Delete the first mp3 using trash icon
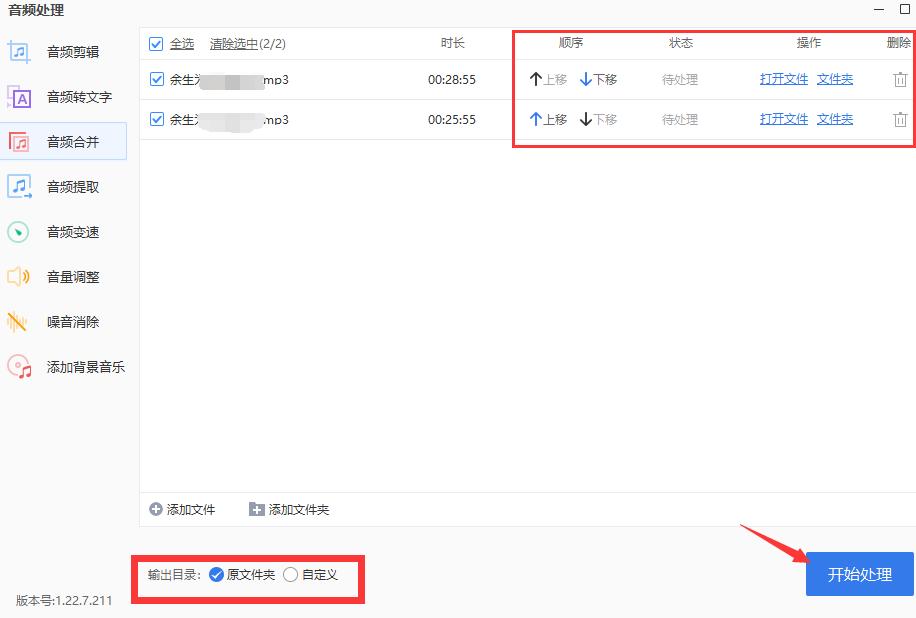 899,79
